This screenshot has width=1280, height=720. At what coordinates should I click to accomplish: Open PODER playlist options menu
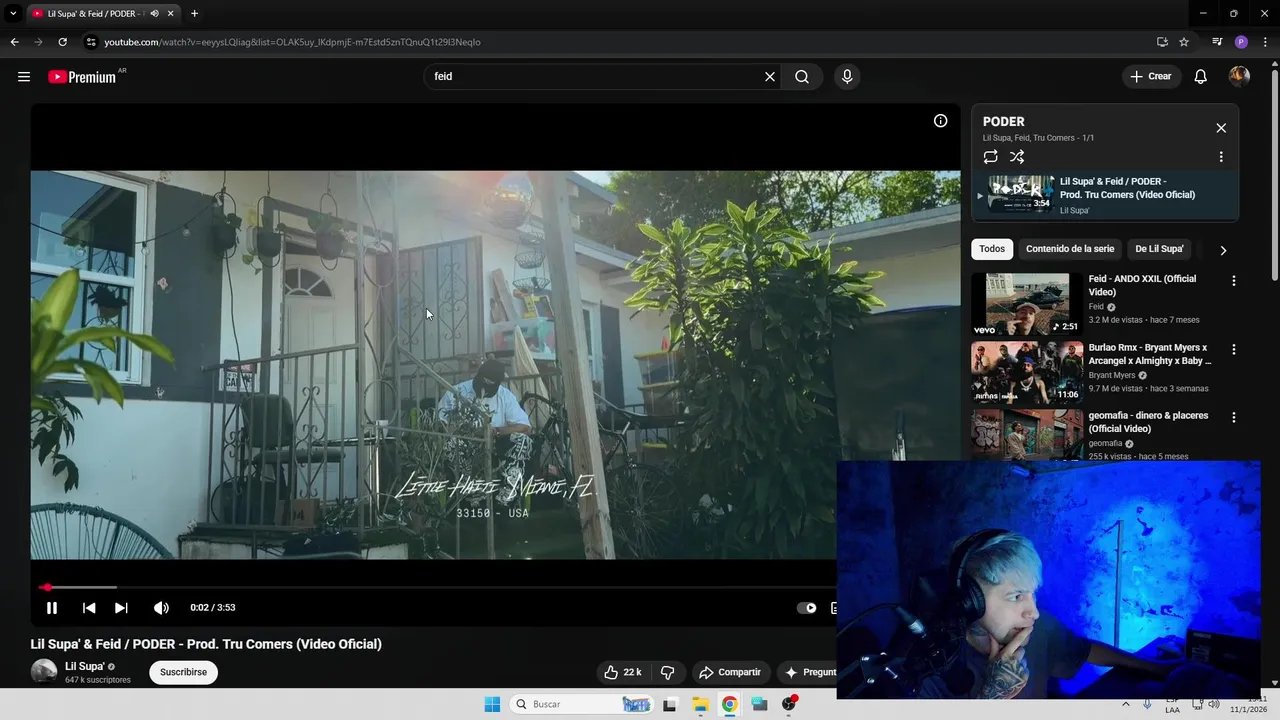[1221, 157]
